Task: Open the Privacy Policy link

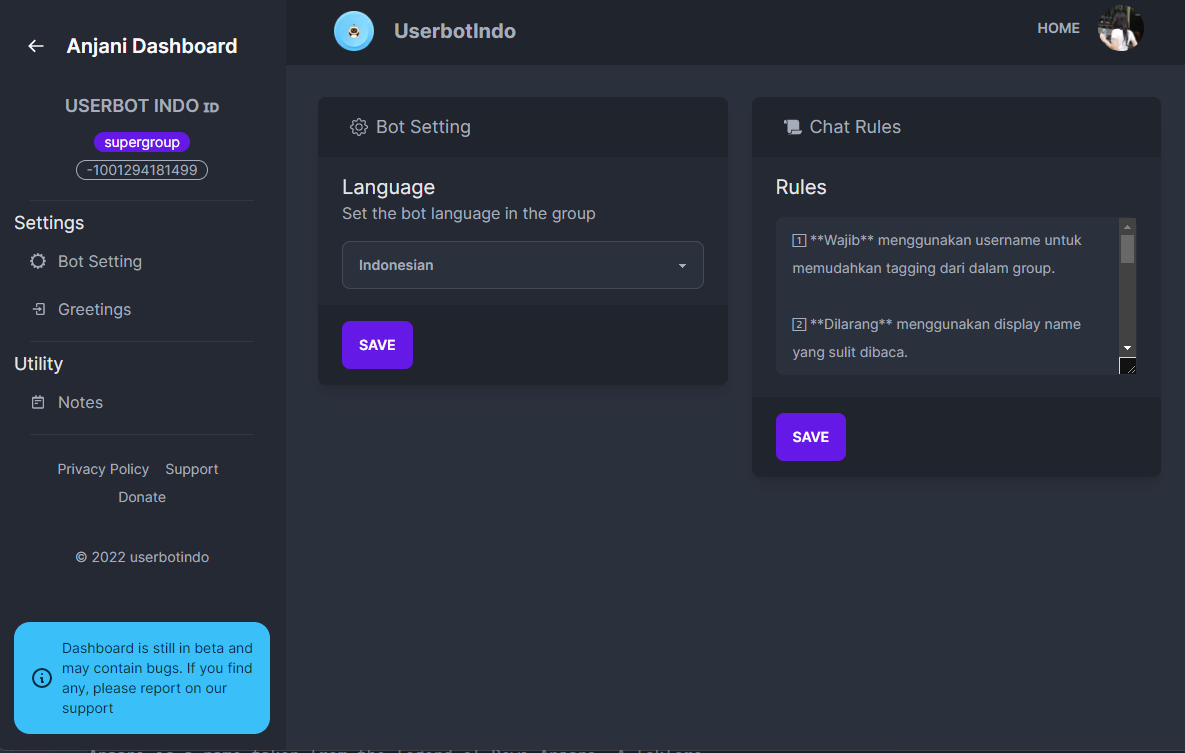Action: (103, 469)
